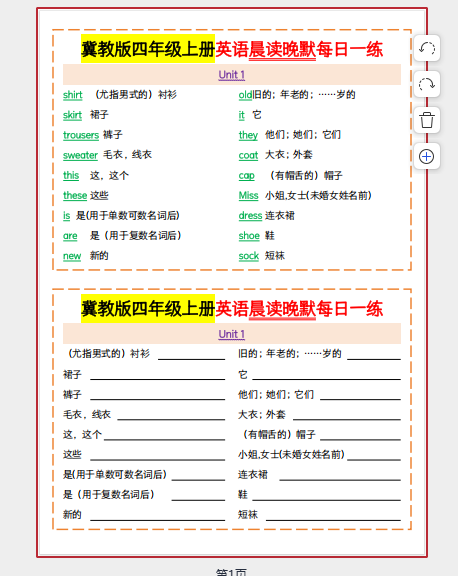Click the lower title 冀教版四年级上册
Image resolution: width=458 pixels, height=576 pixels.
click(x=148, y=309)
